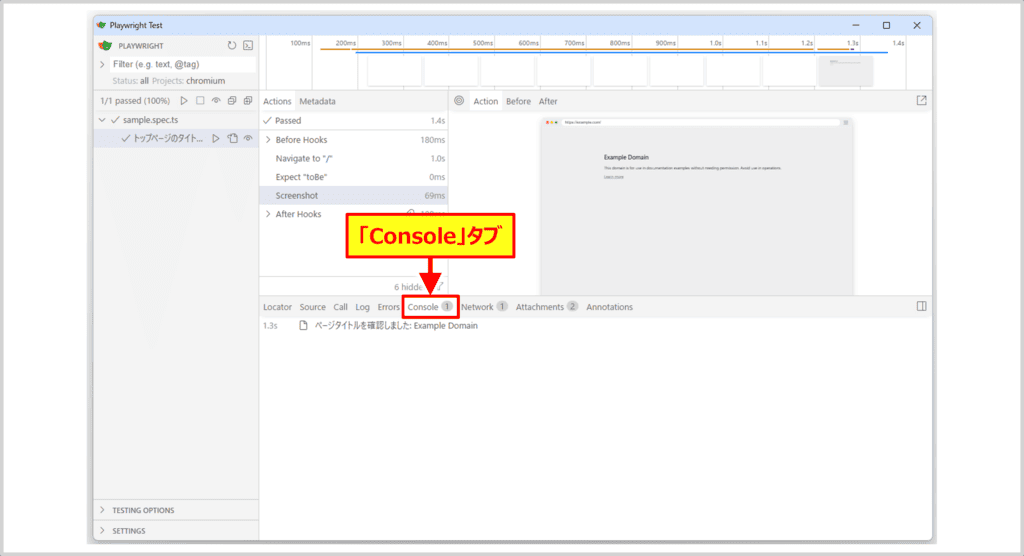Run the Japanese-titled test via its play icon
1024x556 pixels.
tap(215, 139)
